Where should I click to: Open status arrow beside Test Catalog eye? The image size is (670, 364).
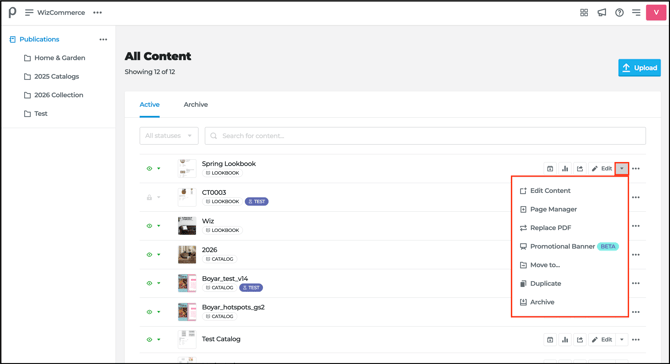tap(159, 340)
